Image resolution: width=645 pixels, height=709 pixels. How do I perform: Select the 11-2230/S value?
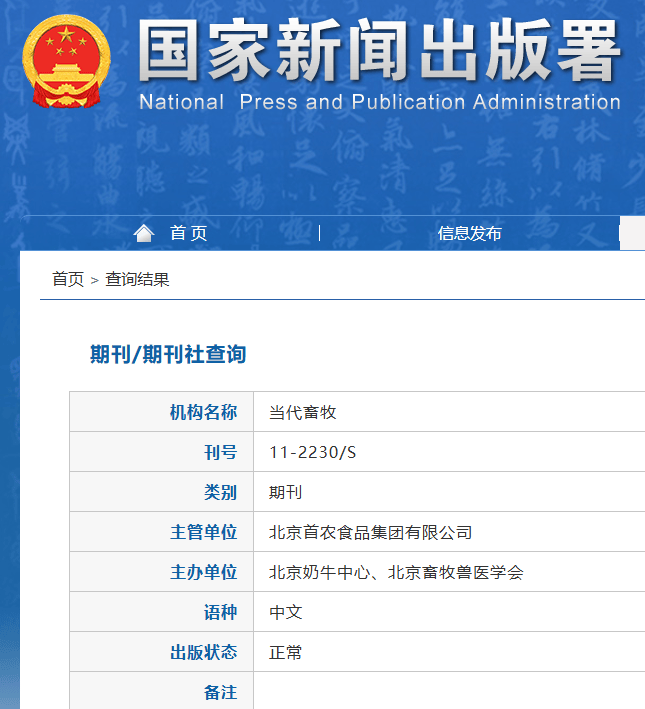(313, 452)
